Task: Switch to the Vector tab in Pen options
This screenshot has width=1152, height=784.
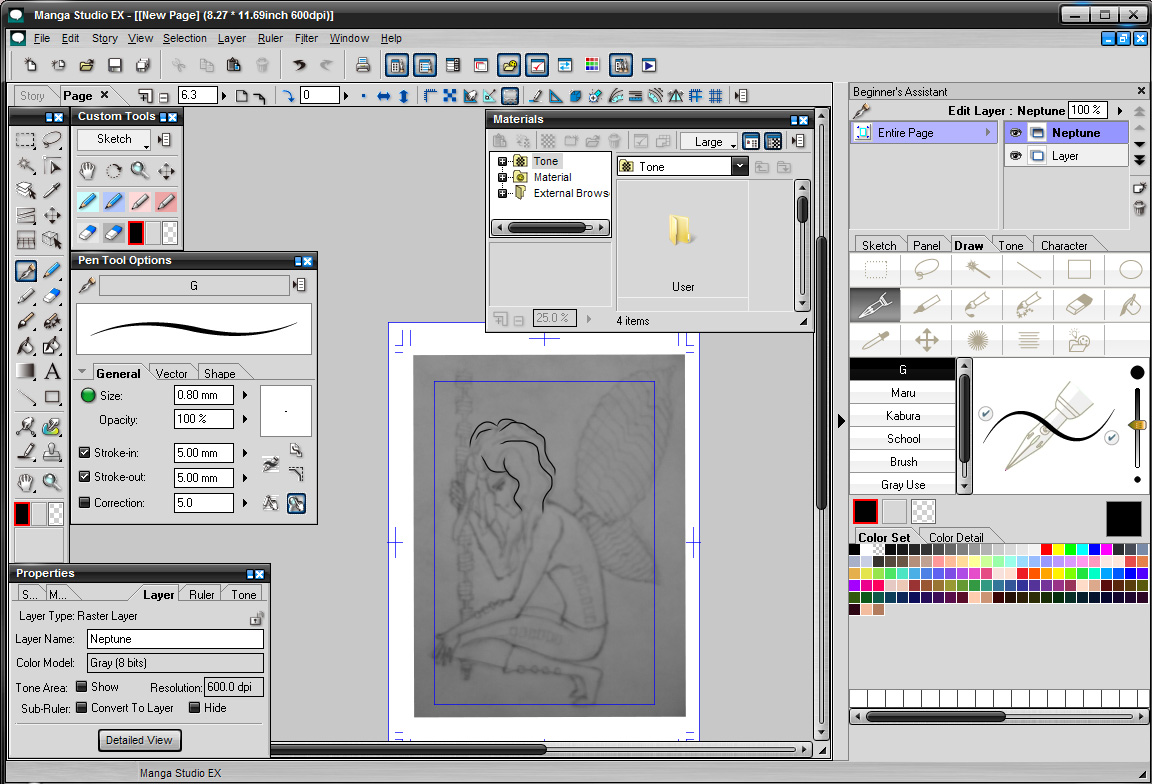Action: click(x=171, y=373)
